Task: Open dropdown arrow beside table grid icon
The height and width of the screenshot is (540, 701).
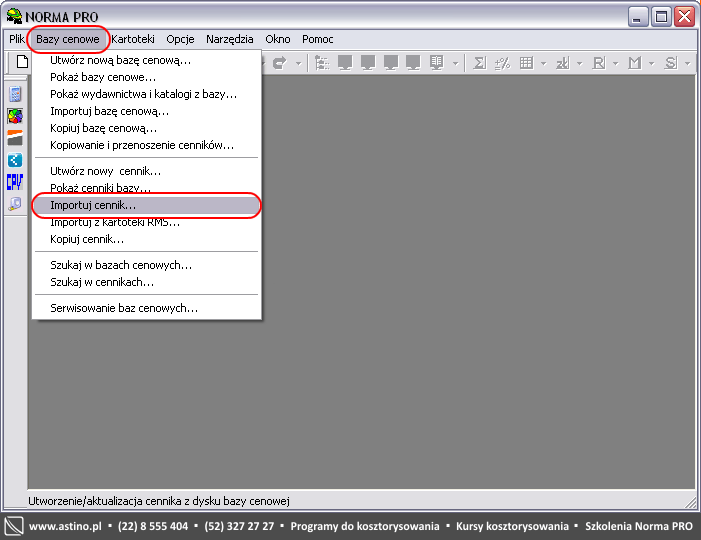Action: click(x=544, y=63)
